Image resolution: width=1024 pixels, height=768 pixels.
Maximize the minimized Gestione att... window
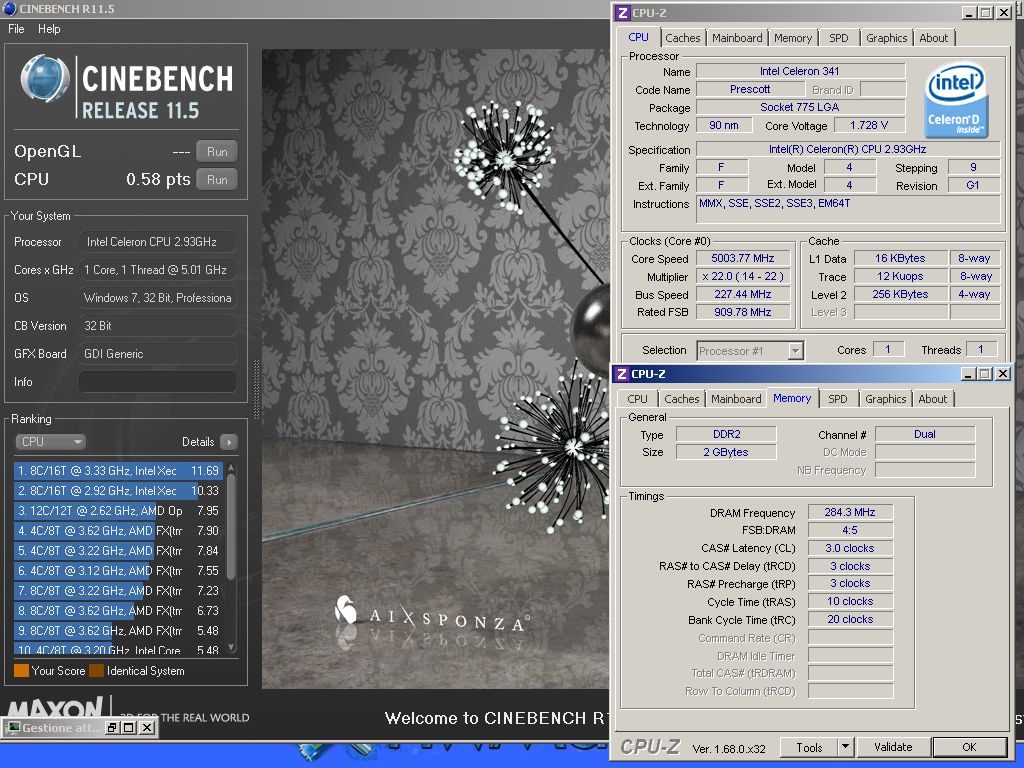[129, 728]
